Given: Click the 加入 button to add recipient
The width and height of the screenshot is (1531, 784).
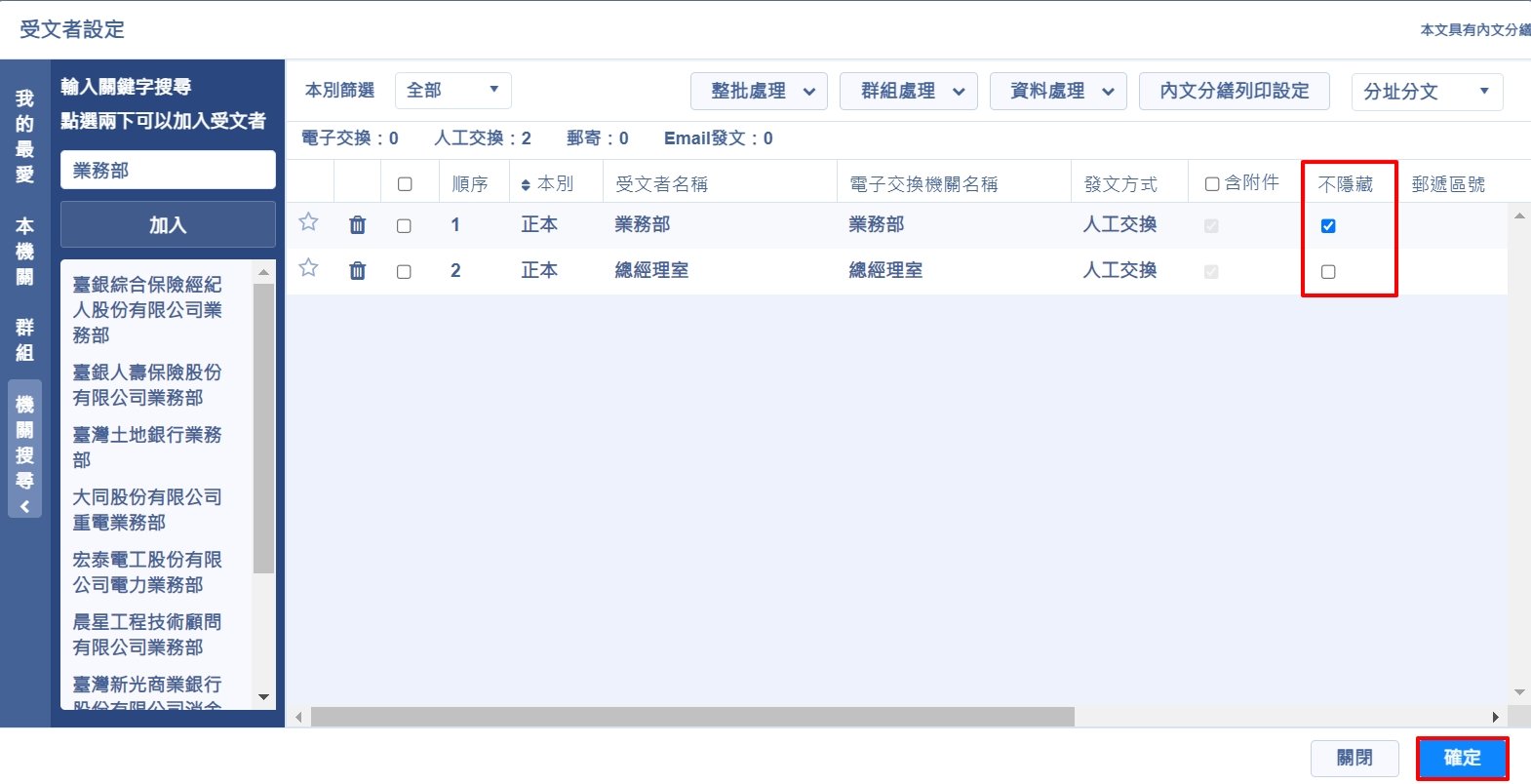Looking at the screenshot, I should (x=168, y=225).
